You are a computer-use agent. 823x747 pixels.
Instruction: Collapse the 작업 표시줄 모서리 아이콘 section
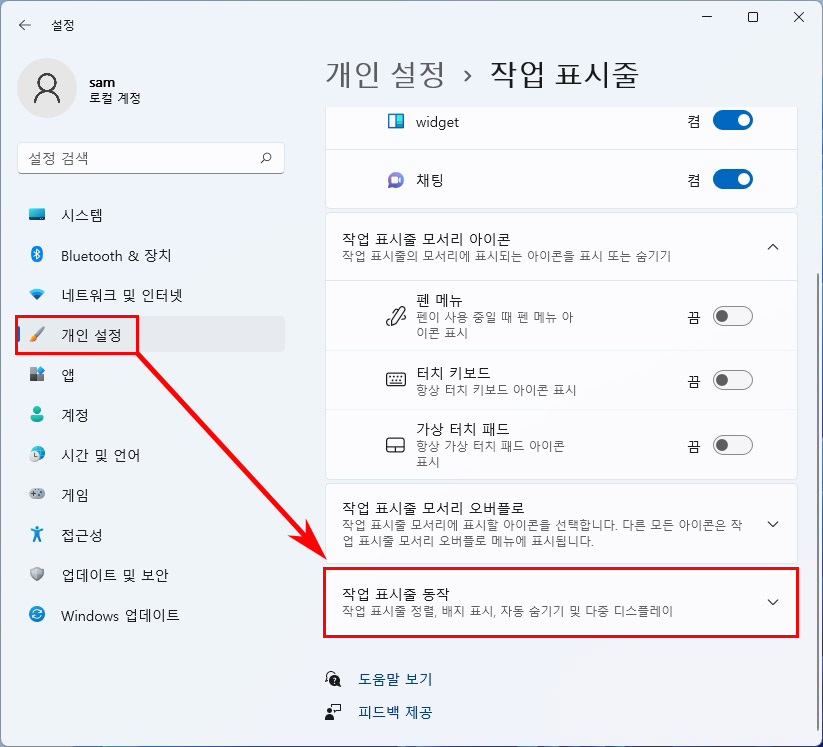tap(772, 246)
